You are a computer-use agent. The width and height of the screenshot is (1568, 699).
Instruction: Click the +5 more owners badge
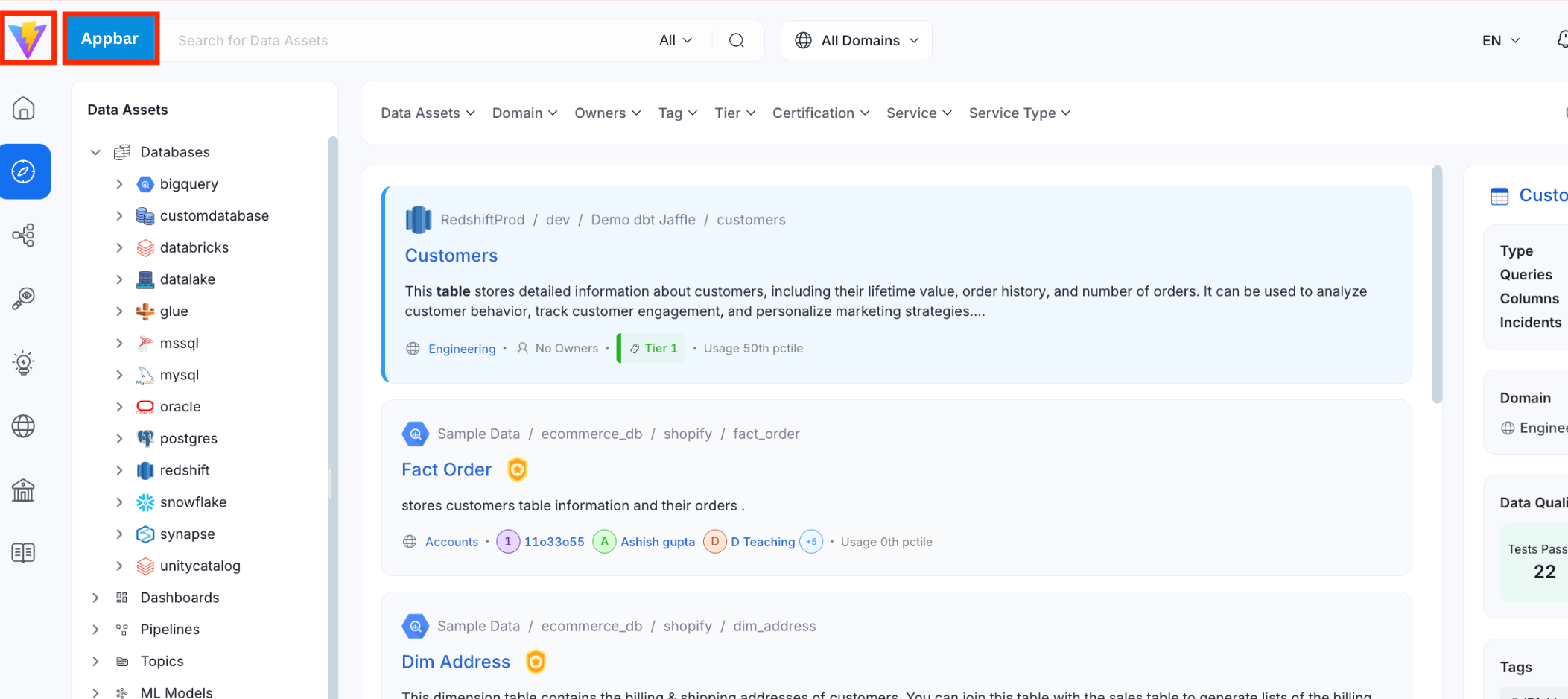(x=811, y=542)
